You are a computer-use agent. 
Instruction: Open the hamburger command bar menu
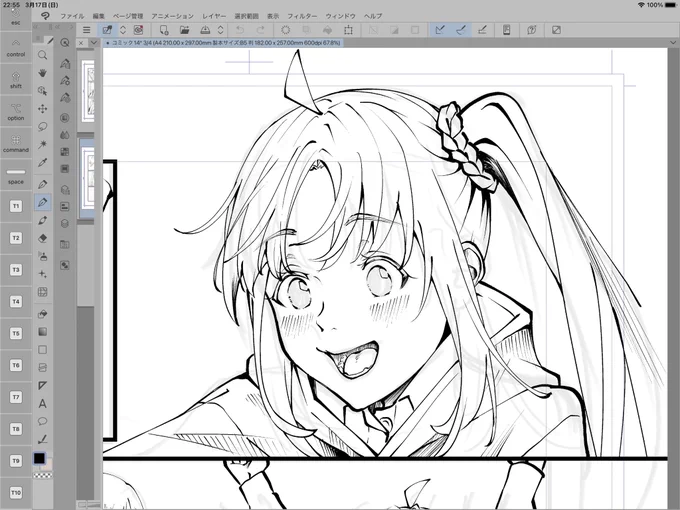pos(87,30)
